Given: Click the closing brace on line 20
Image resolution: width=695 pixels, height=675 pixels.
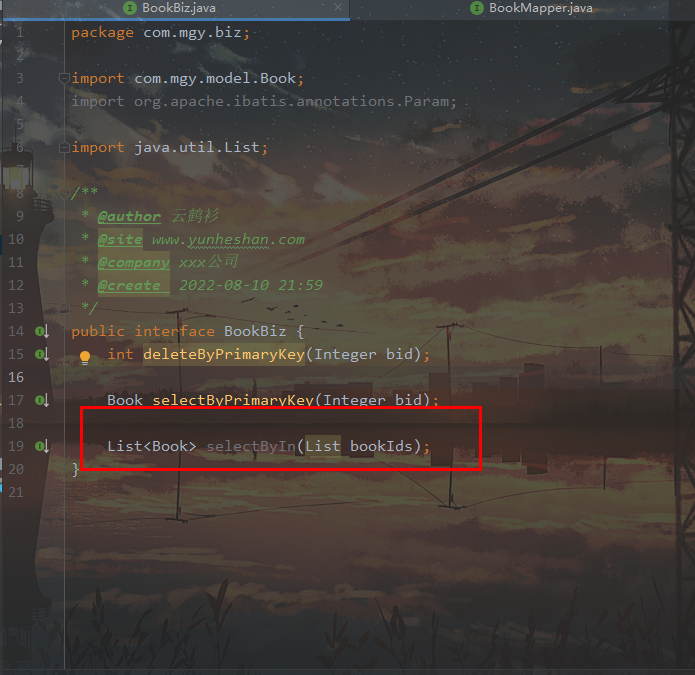Looking at the screenshot, I should click(75, 469).
